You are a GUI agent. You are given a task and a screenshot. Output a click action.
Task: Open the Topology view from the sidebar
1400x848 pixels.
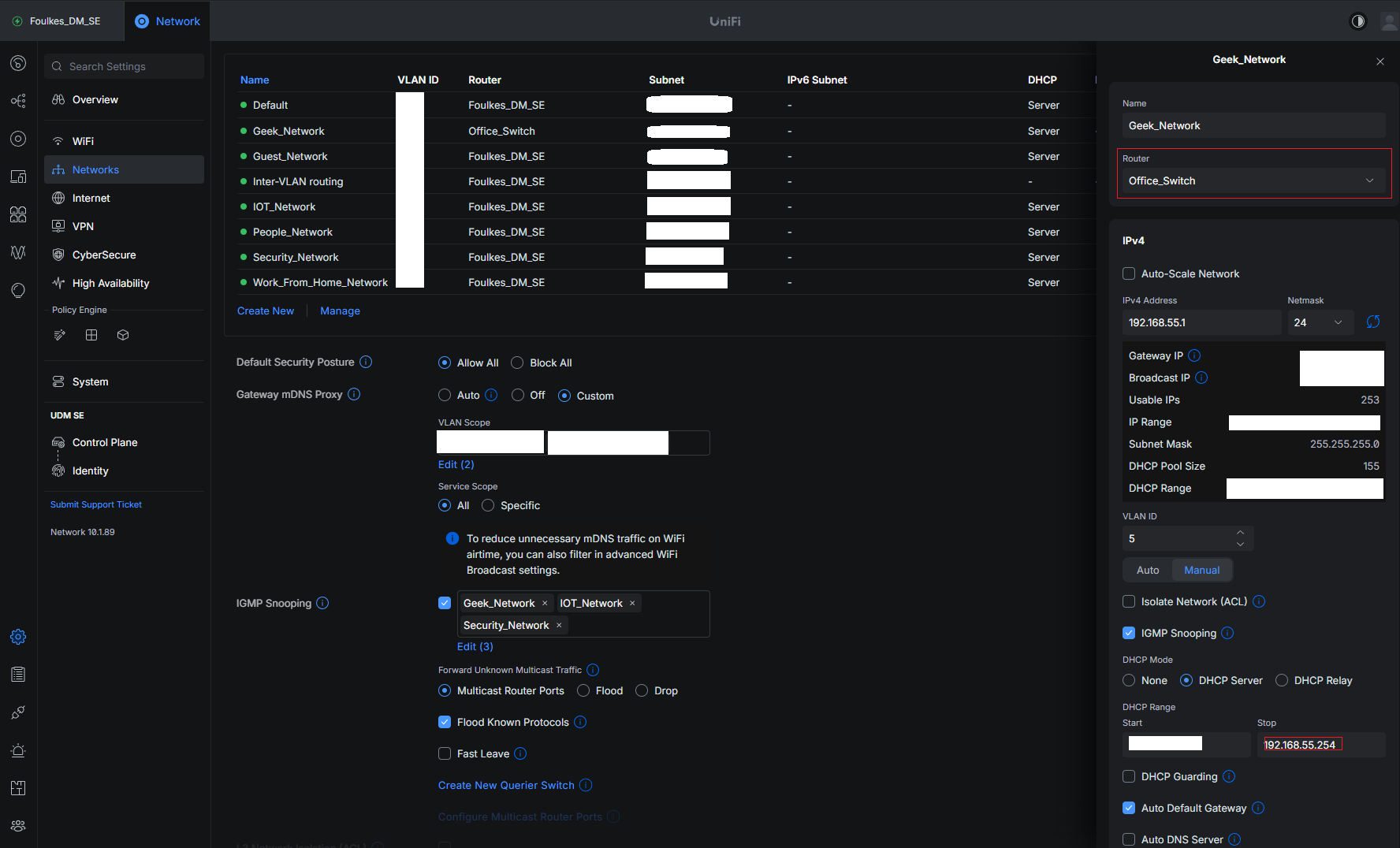click(x=18, y=101)
